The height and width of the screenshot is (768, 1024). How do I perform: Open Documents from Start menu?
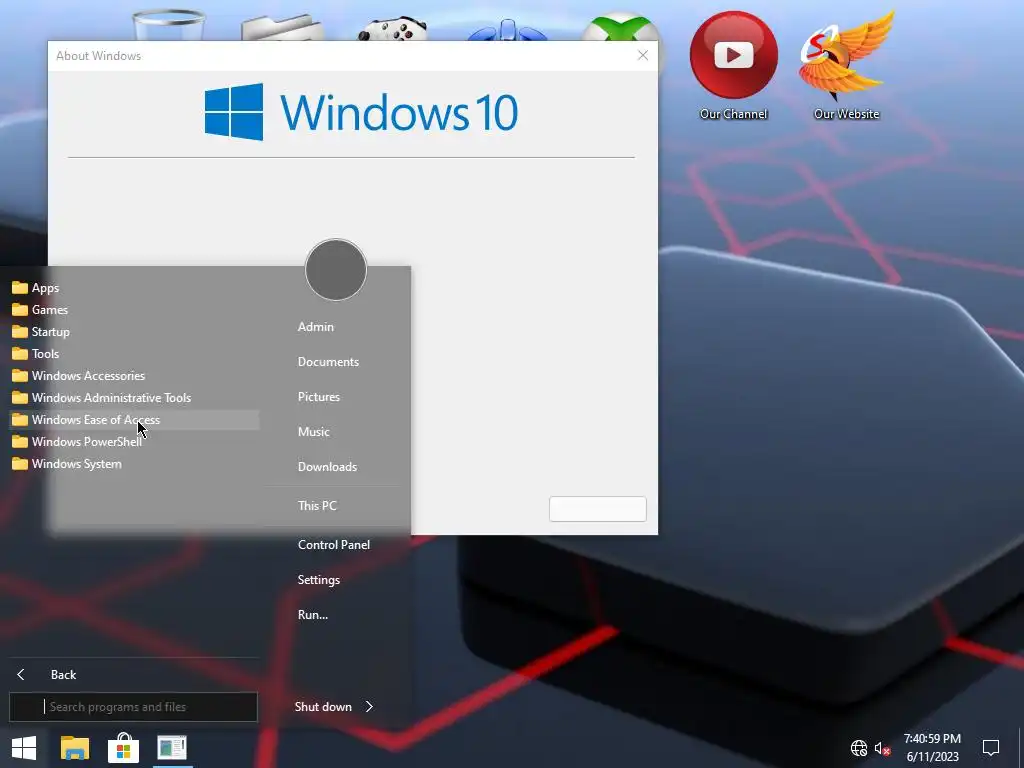click(328, 362)
